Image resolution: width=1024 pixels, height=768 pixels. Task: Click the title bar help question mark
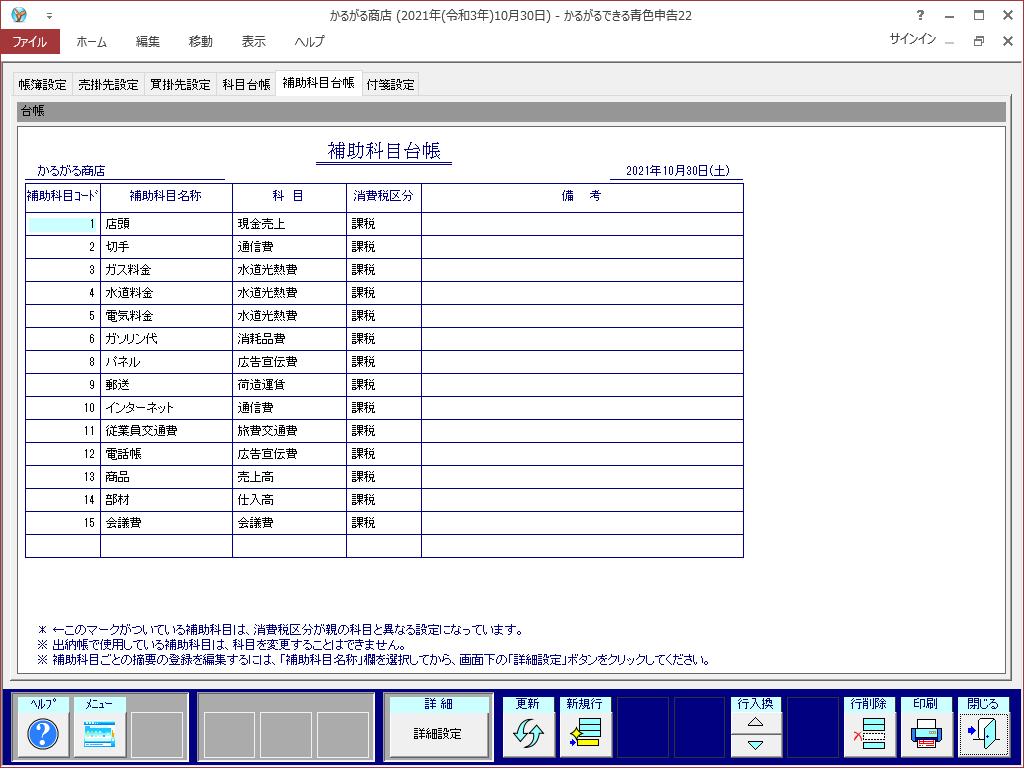click(x=920, y=15)
